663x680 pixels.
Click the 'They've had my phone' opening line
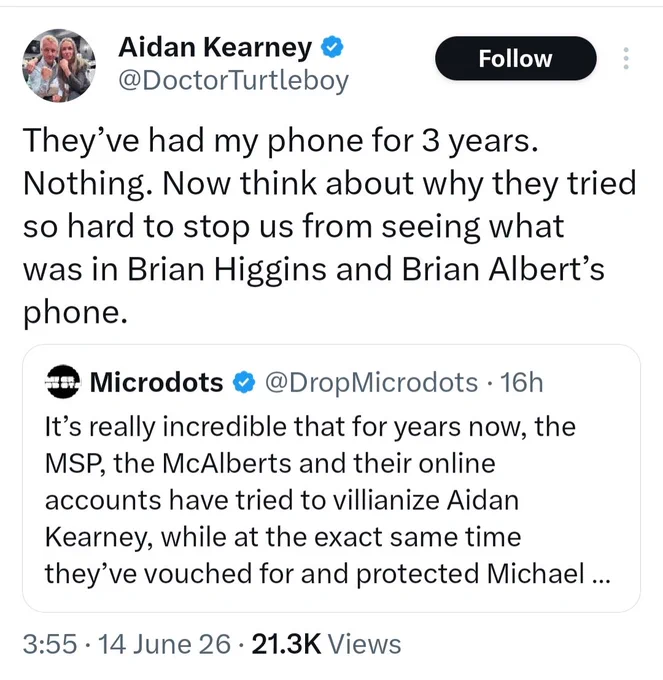point(281,141)
